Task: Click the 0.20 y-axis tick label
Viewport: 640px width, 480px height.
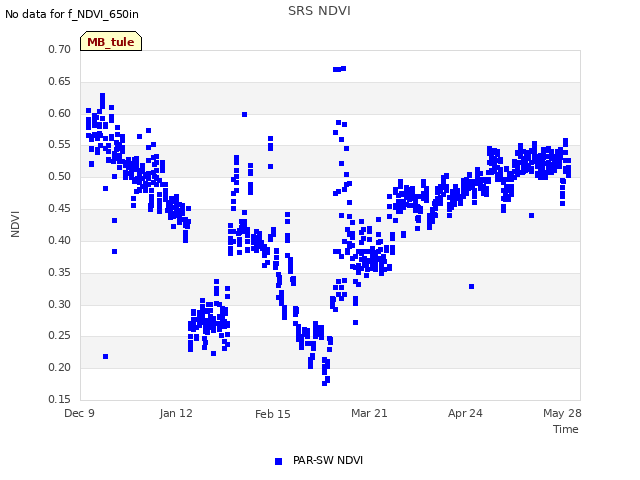Action: coord(60,367)
